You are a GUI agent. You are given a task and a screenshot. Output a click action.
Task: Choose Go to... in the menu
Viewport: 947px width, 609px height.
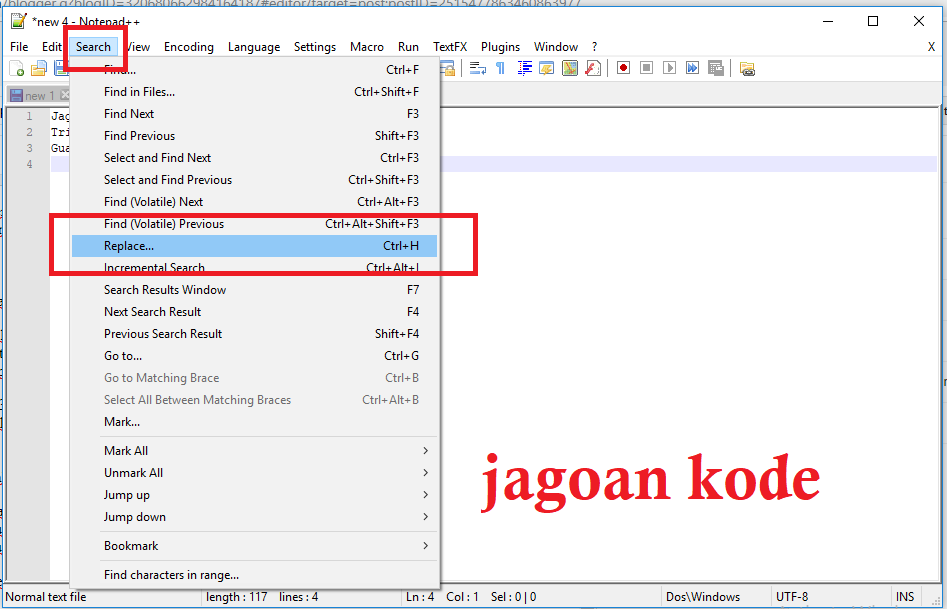254,356
